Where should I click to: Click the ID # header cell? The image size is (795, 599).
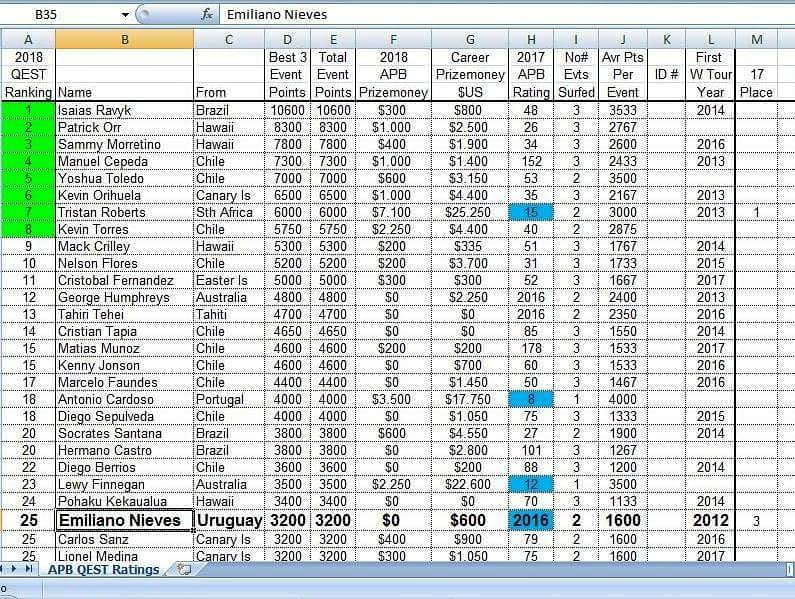pyautogui.click(x=666, y=75)
